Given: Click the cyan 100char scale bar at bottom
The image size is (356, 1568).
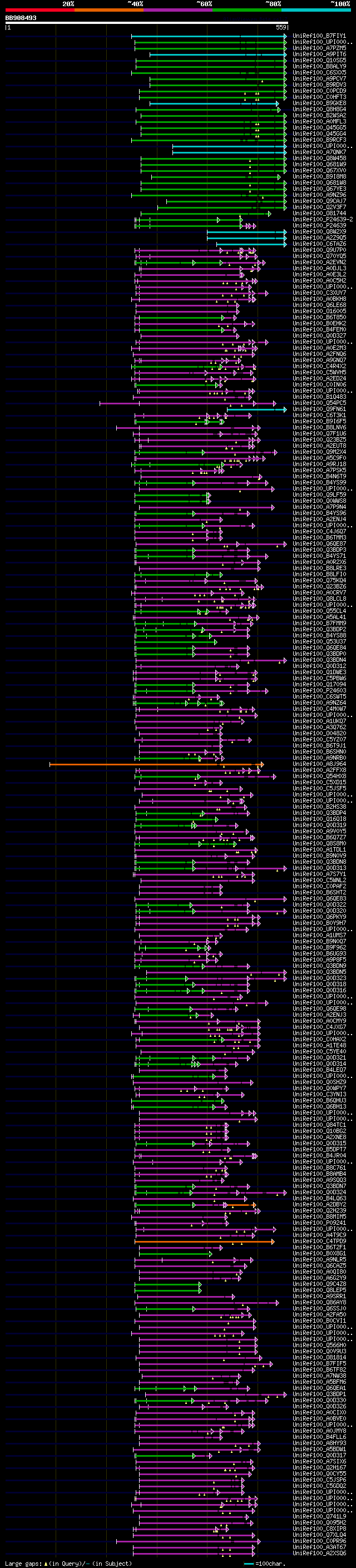Looking at the screenshot, I should 248,1564.
